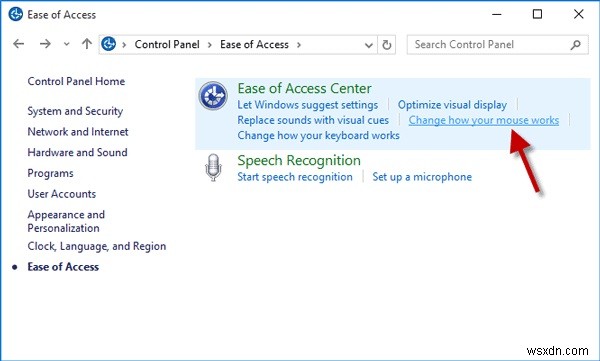Open the recent locations dropdown arrow
Viewport: 600px width, 361px height.
pyautogui.click(x=66, y=44)
